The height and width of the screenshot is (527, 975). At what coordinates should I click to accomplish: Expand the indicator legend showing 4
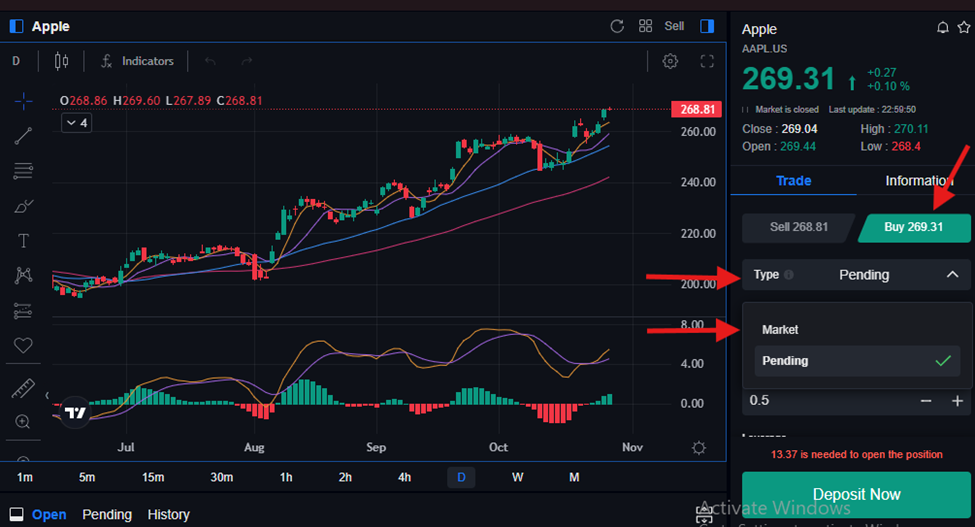(76, 123)
